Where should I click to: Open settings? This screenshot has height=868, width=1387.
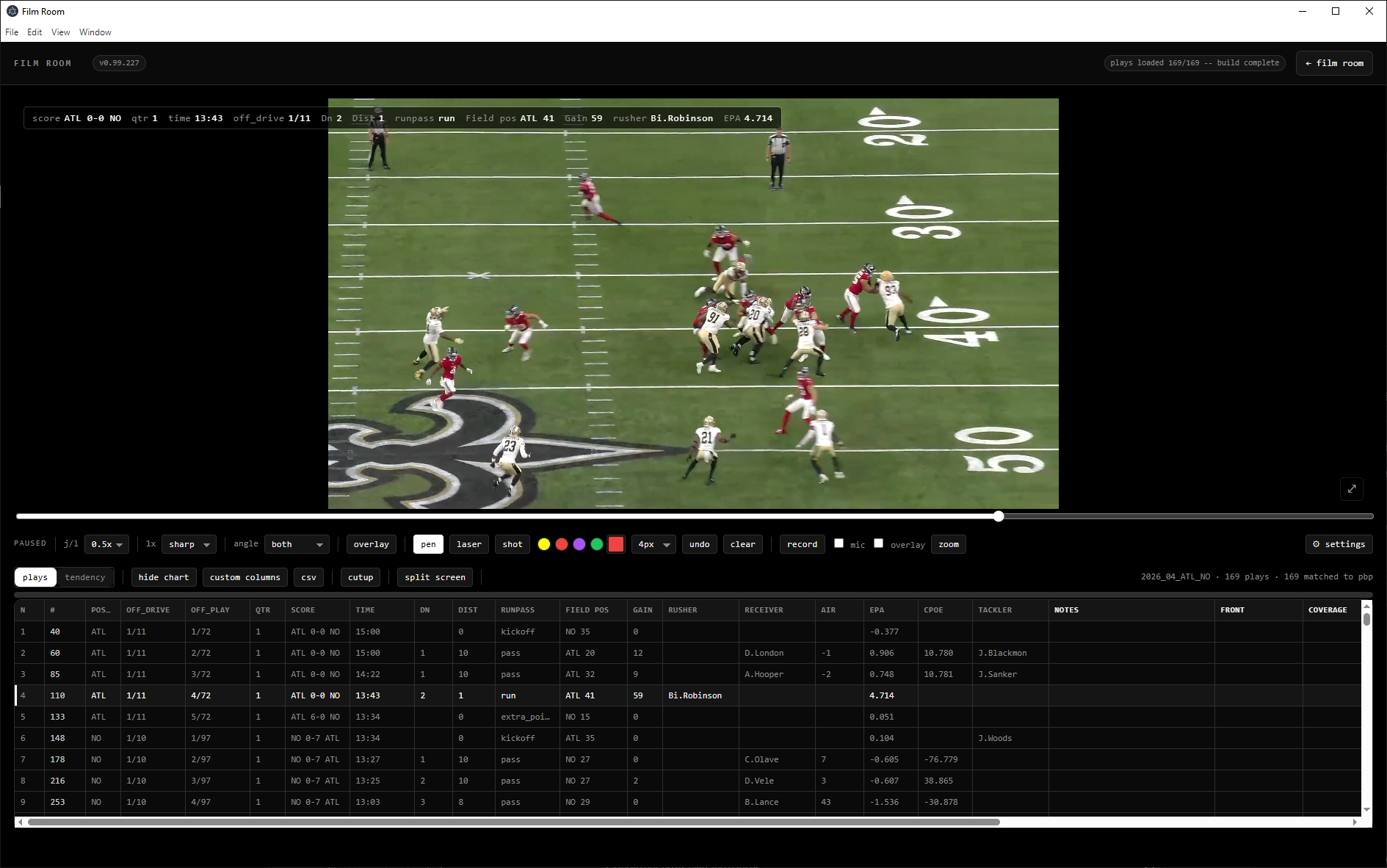[x=1339, y=544]
